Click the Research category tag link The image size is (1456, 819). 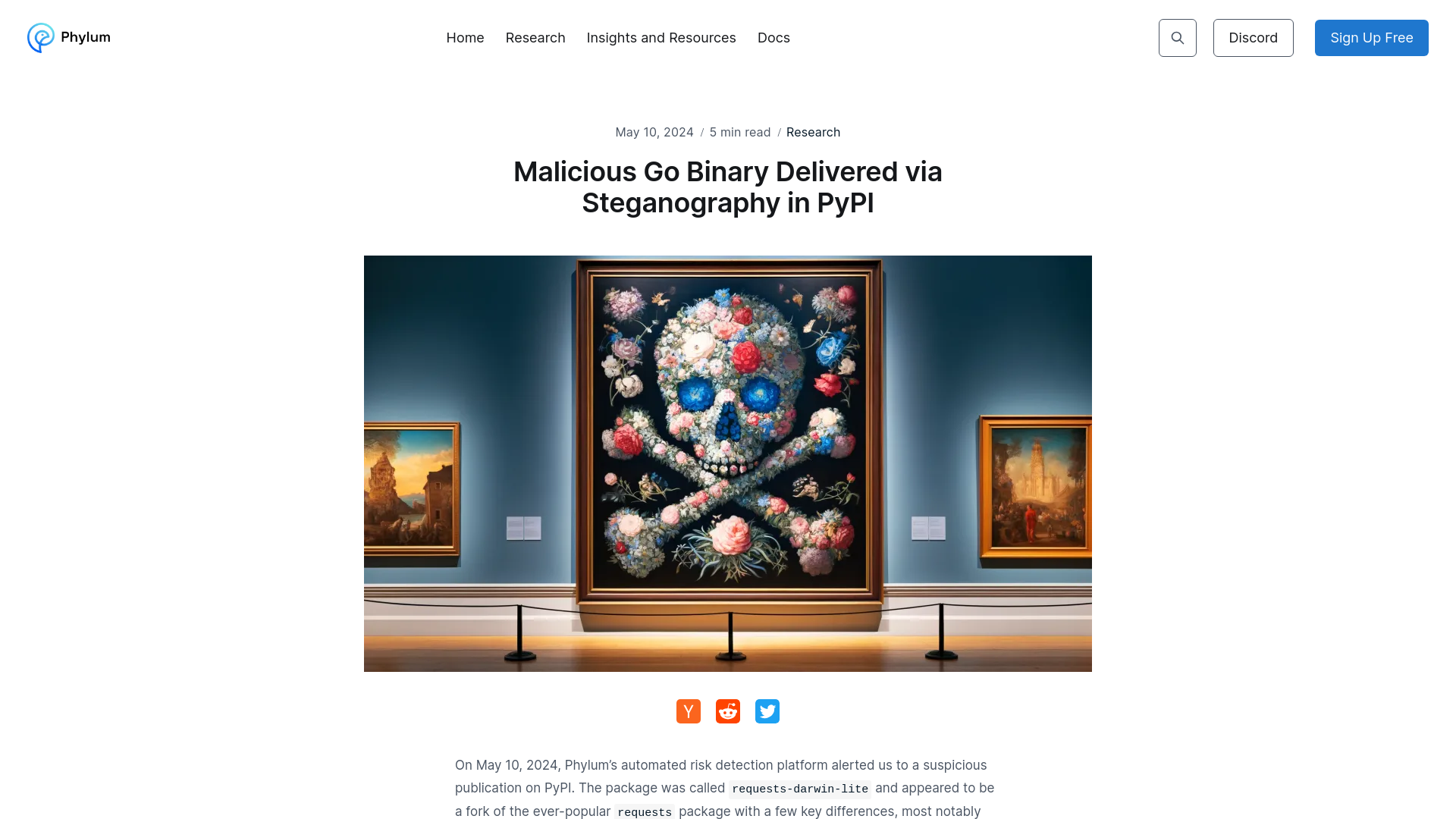(x=813, y=132)
